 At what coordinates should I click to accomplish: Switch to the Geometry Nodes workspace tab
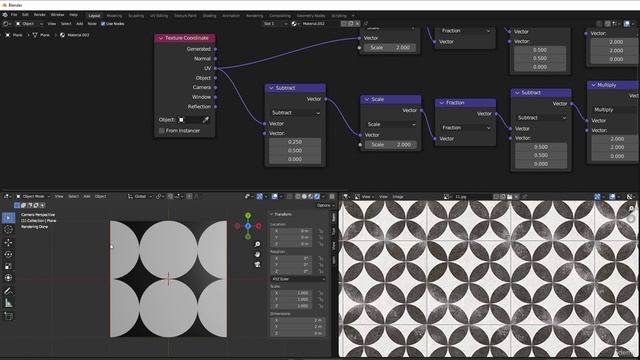tap(311, 16)
